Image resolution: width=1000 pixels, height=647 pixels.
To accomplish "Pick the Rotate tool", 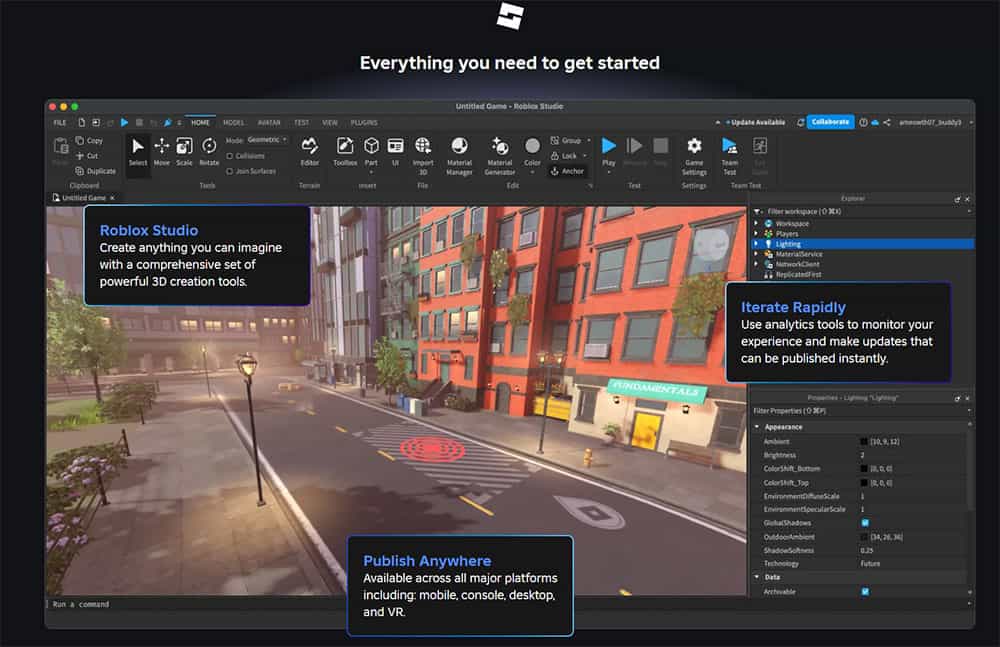I will [209, 151].
